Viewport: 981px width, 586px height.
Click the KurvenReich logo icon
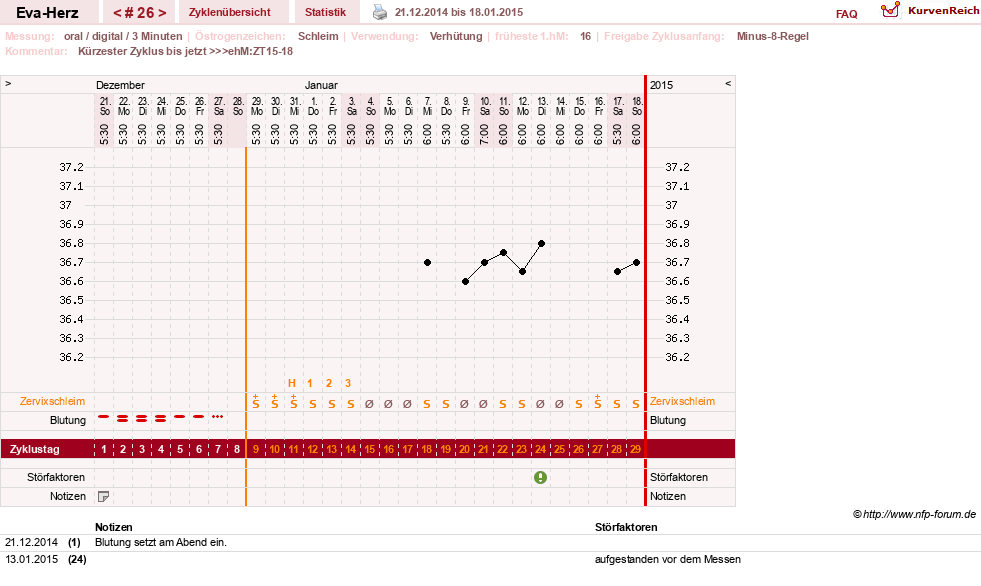pos(890,10)
